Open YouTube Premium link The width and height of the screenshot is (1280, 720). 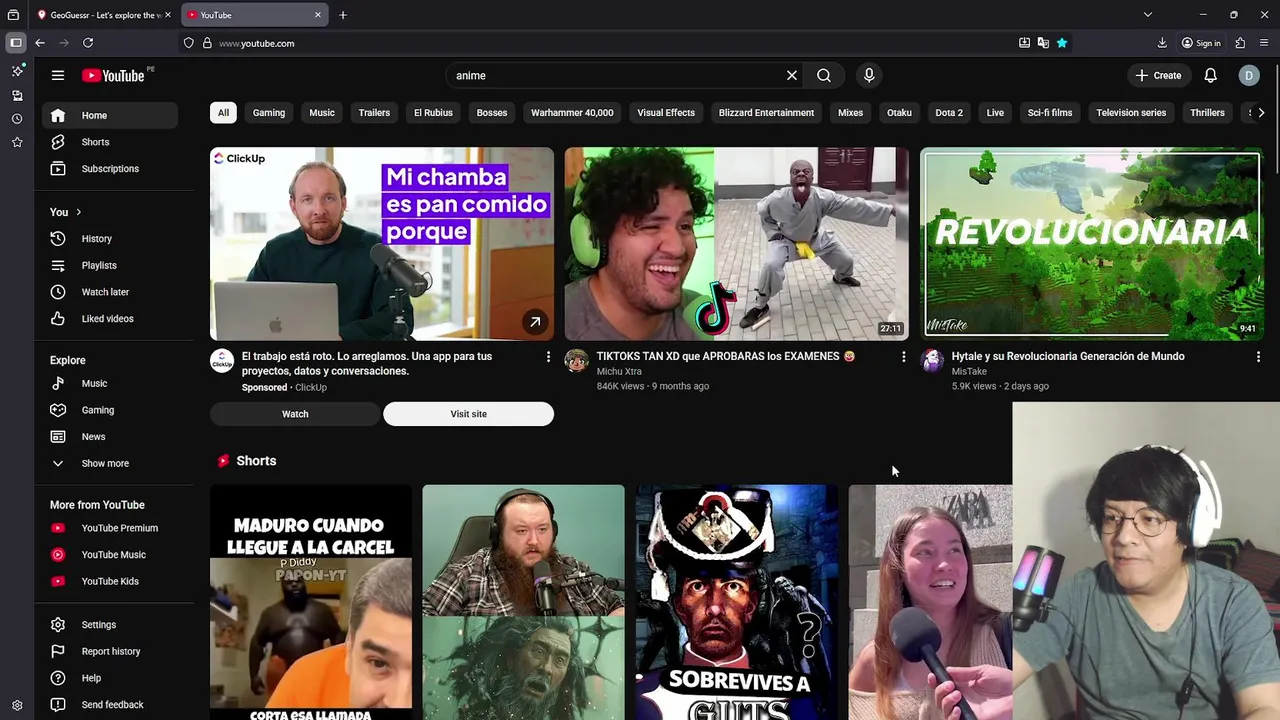pyautogui.click(x=110, y=528)
